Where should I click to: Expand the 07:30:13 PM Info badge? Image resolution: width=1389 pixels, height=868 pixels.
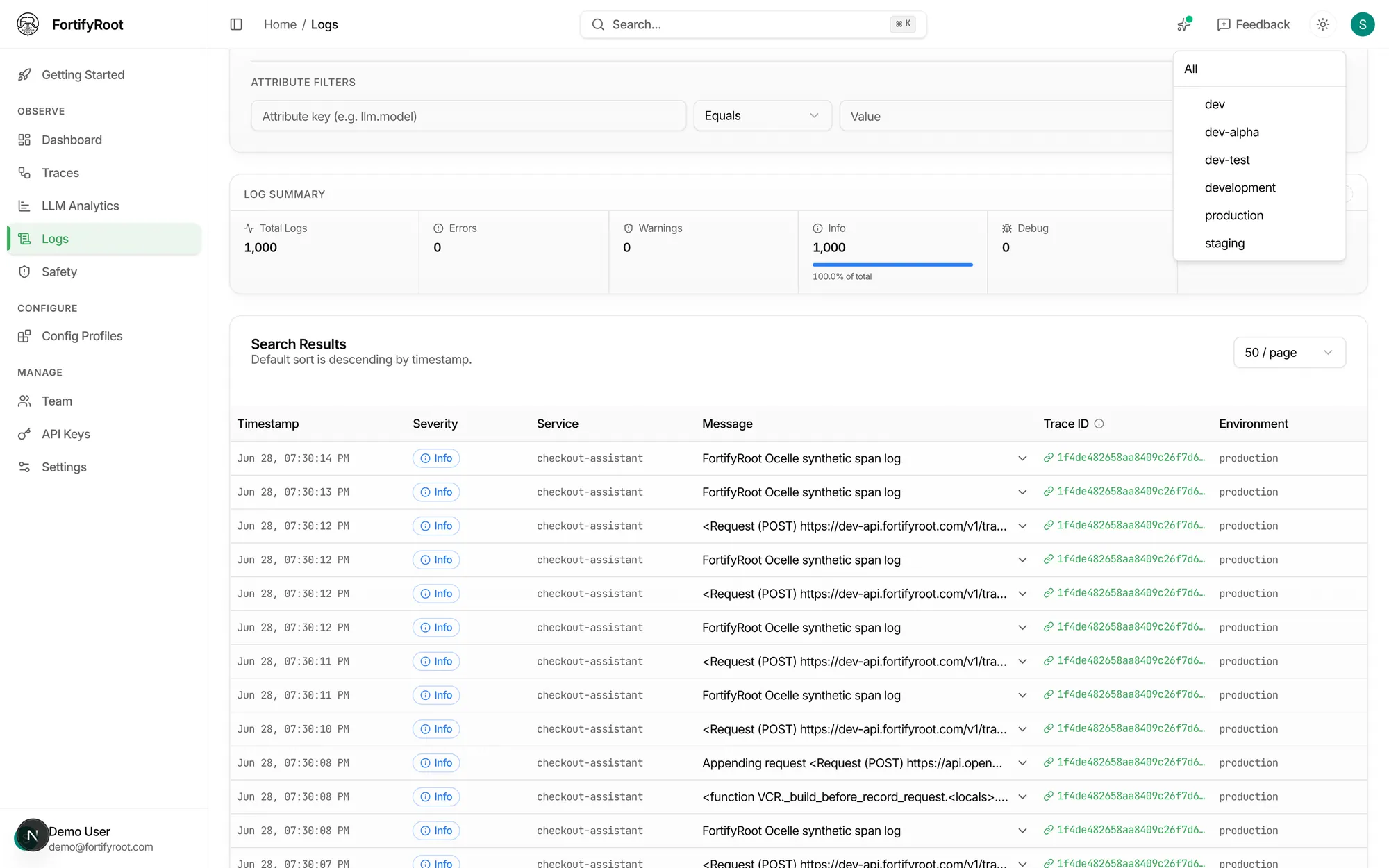pos(436,492)
